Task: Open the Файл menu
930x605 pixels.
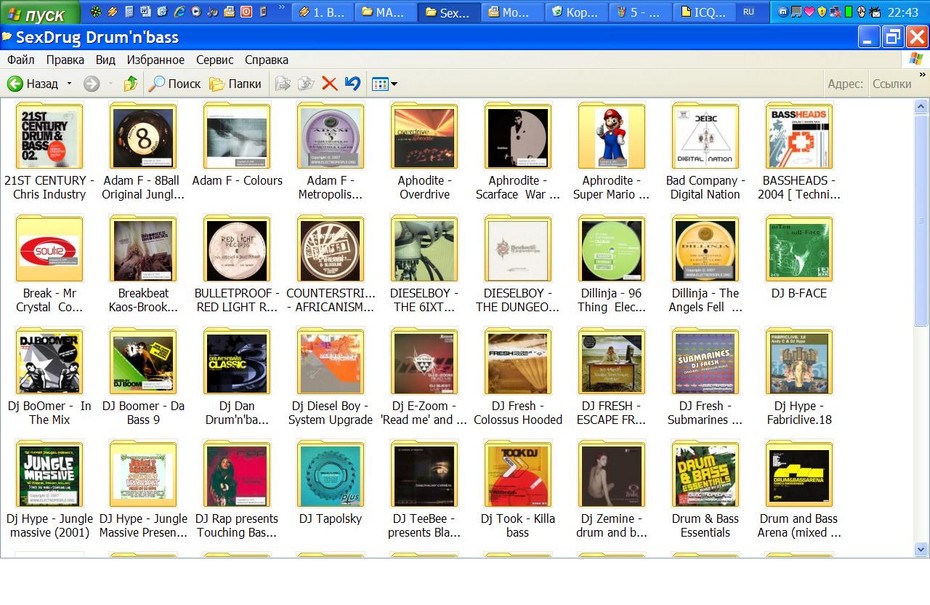Action: [21, 60]
